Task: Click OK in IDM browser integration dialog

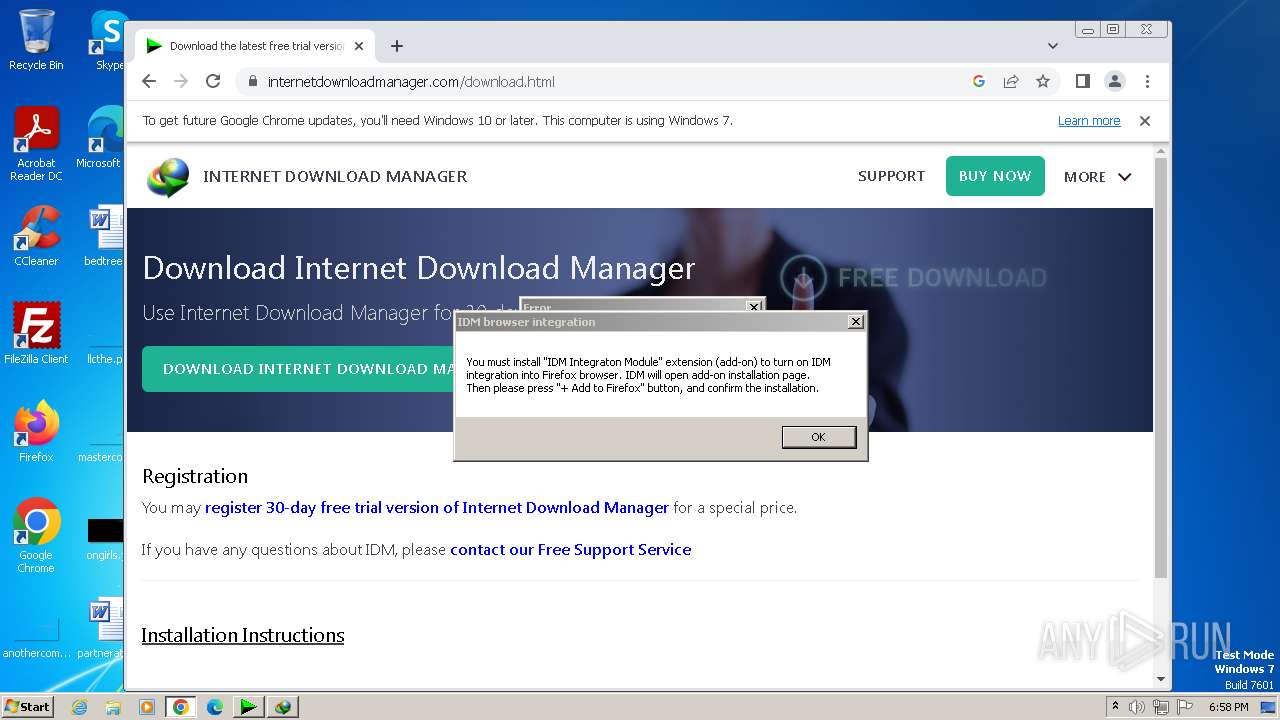Action: pyautogui.click(x=819, y=437)
